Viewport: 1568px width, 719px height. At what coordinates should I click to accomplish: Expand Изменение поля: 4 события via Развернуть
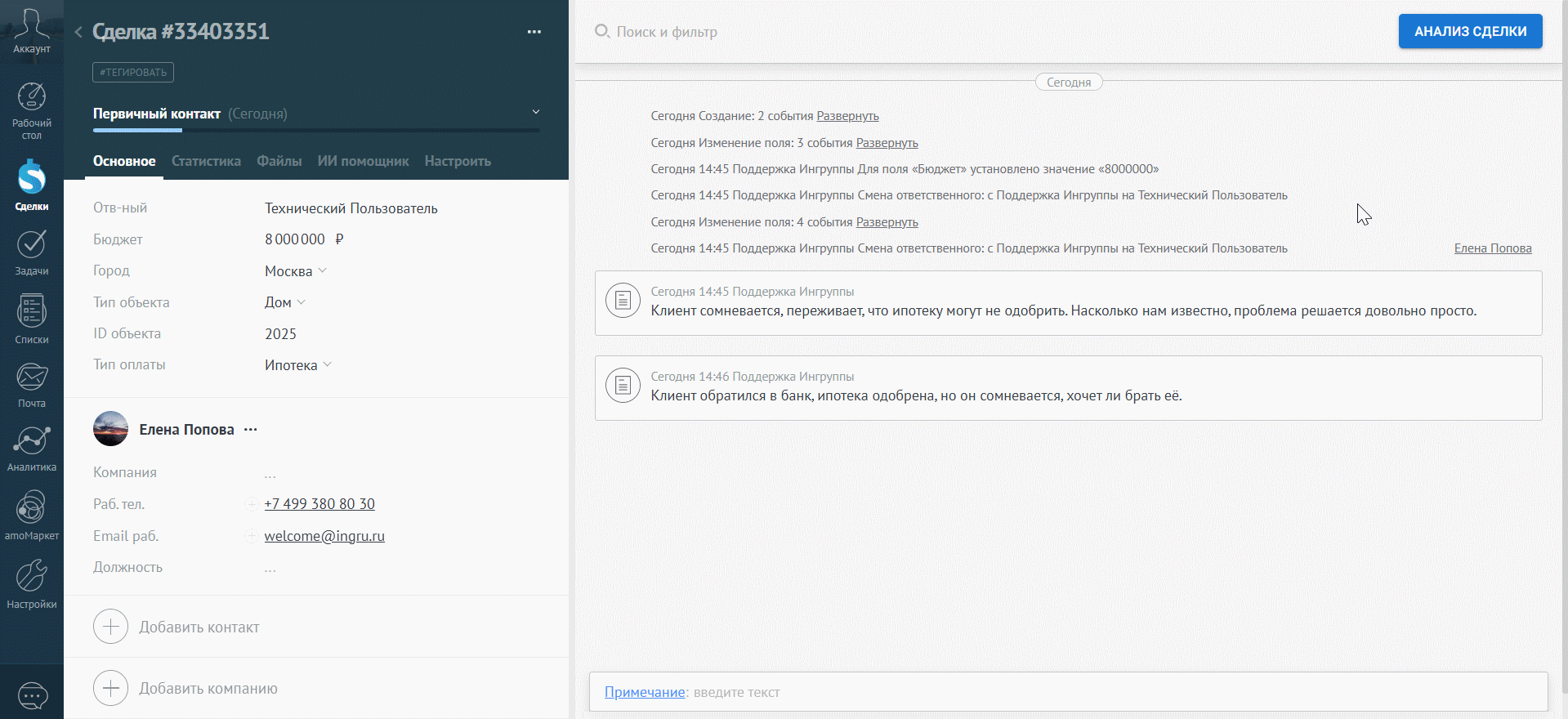[887, 222]
